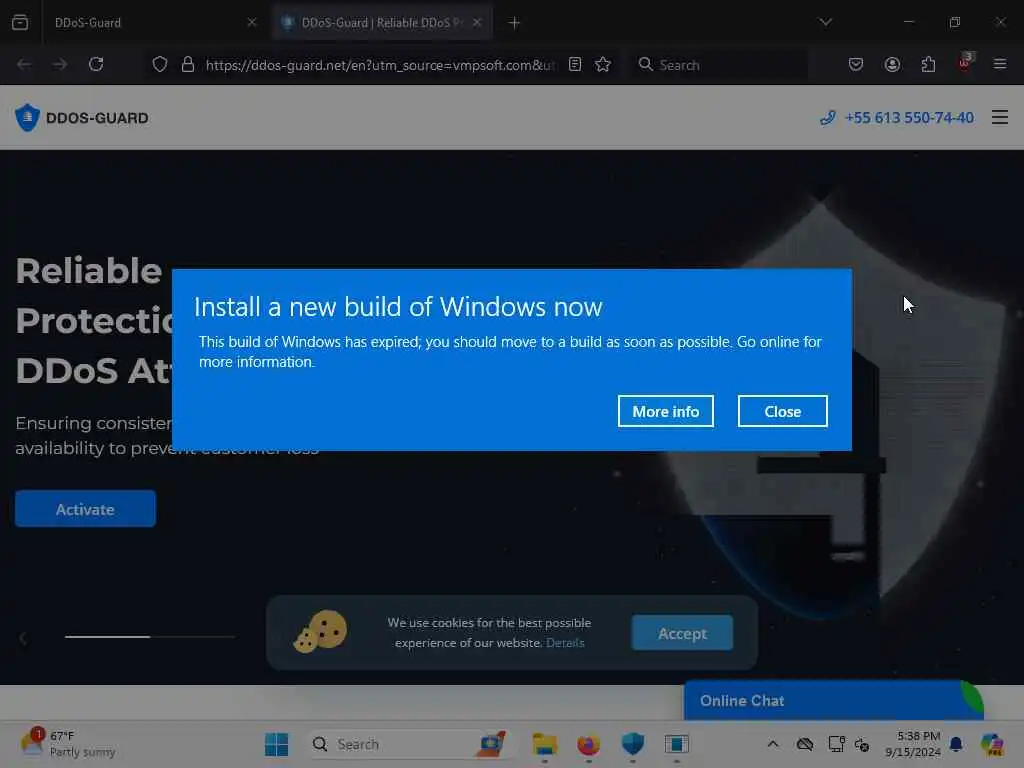Click the address bar URL

pos(380,65)
